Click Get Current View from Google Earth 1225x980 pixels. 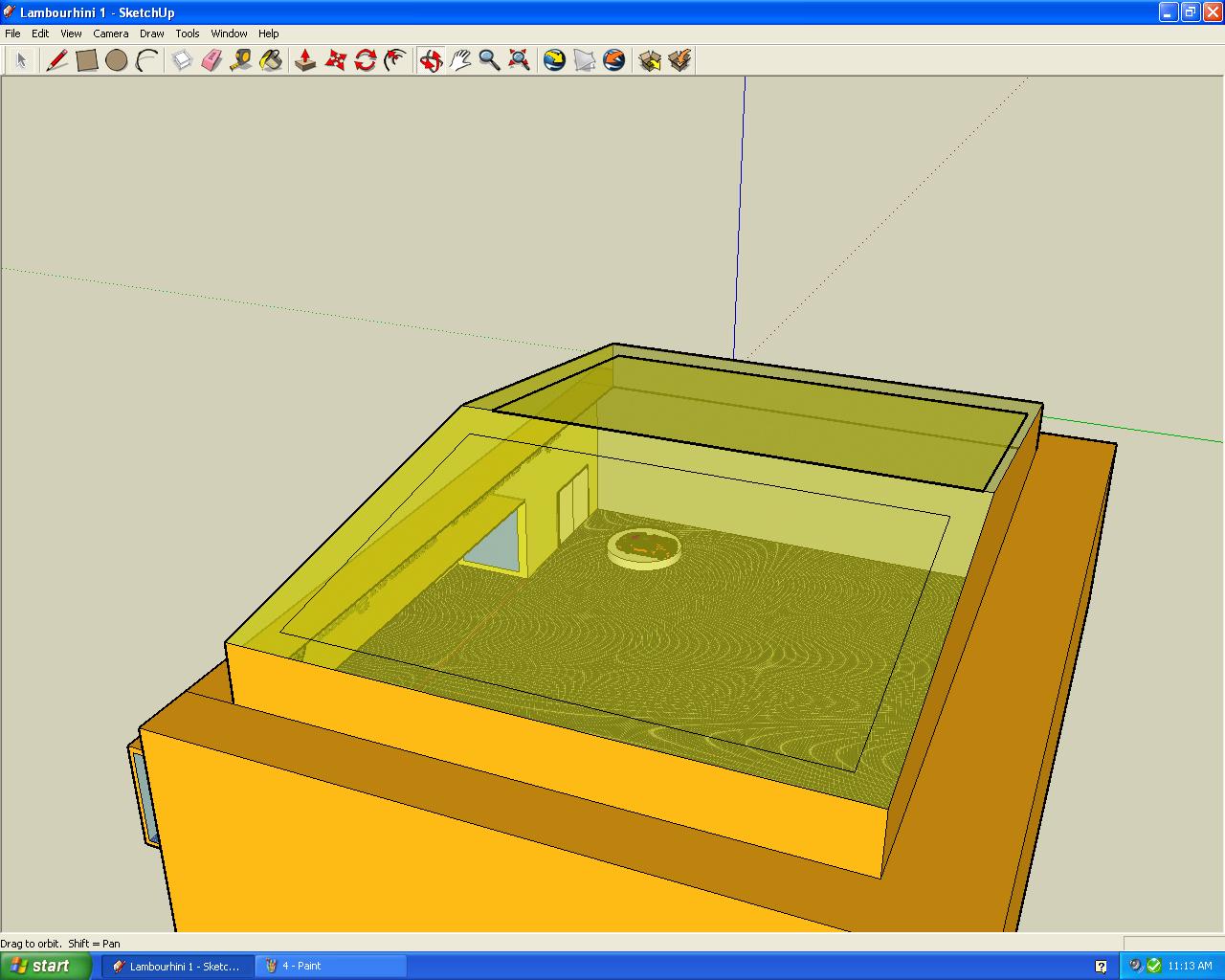pos(554,60)
